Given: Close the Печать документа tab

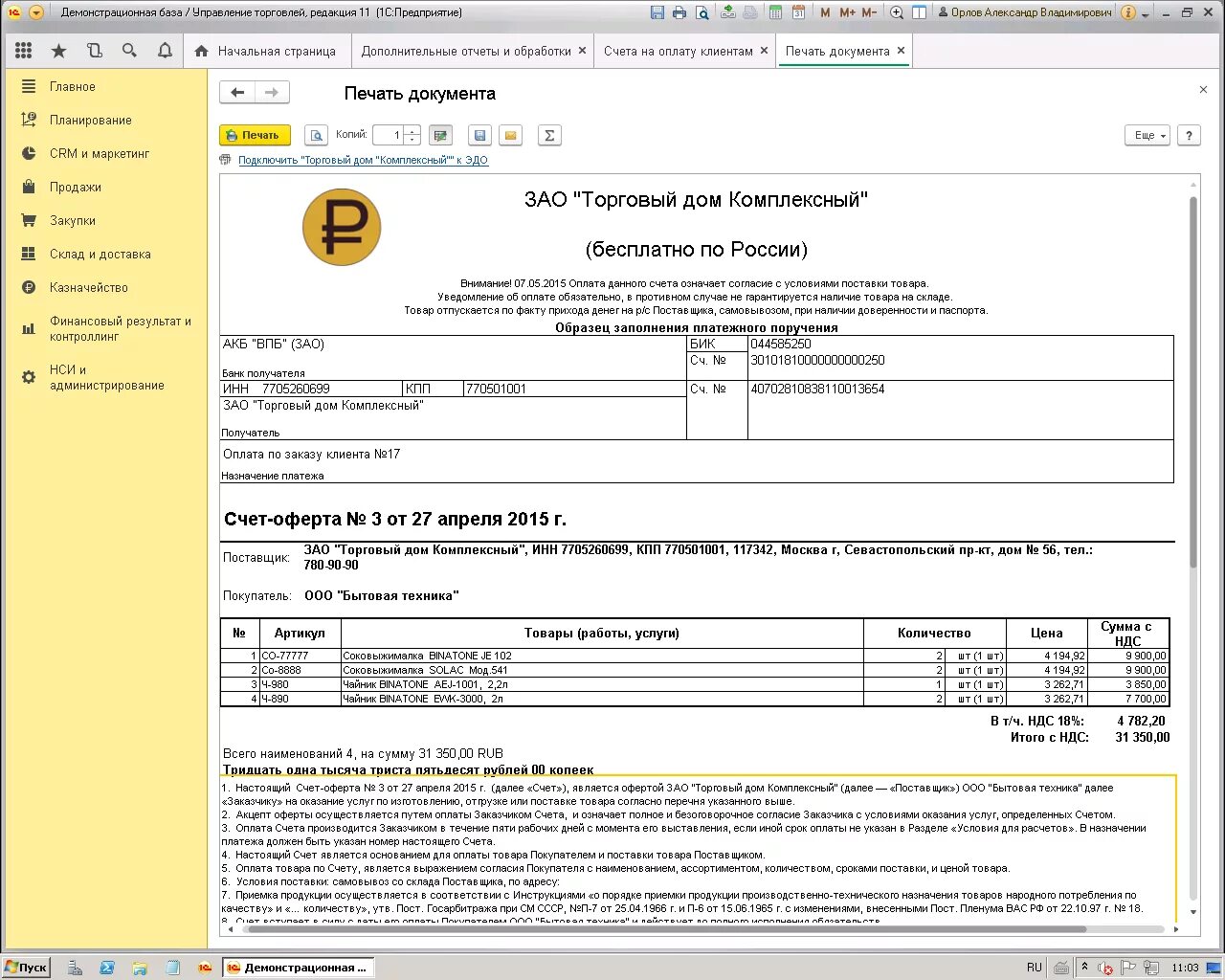Looking at the screenshot, I should point(901,51).
